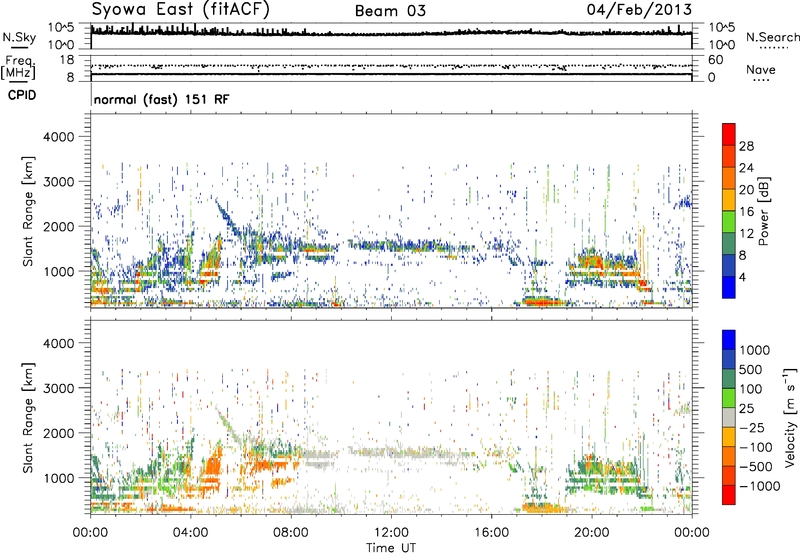800x554 pixels.
Task: Click the 'Power [dB]' colorbar title
Action: coord(764,211)
